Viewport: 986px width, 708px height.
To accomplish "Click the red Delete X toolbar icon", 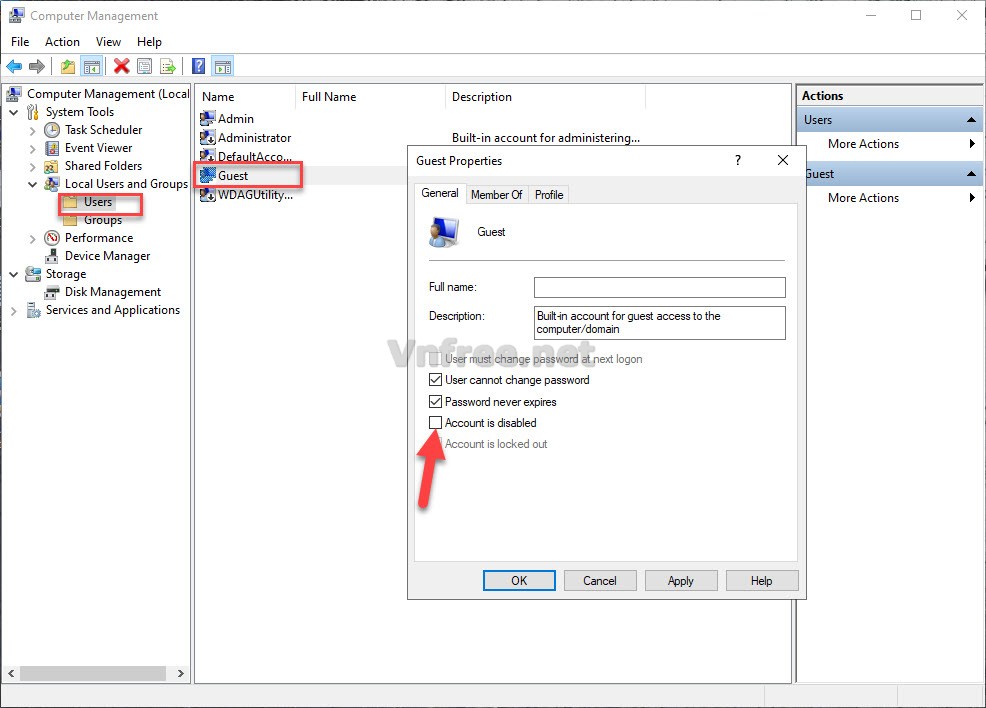I will click(x=121, y=66).
